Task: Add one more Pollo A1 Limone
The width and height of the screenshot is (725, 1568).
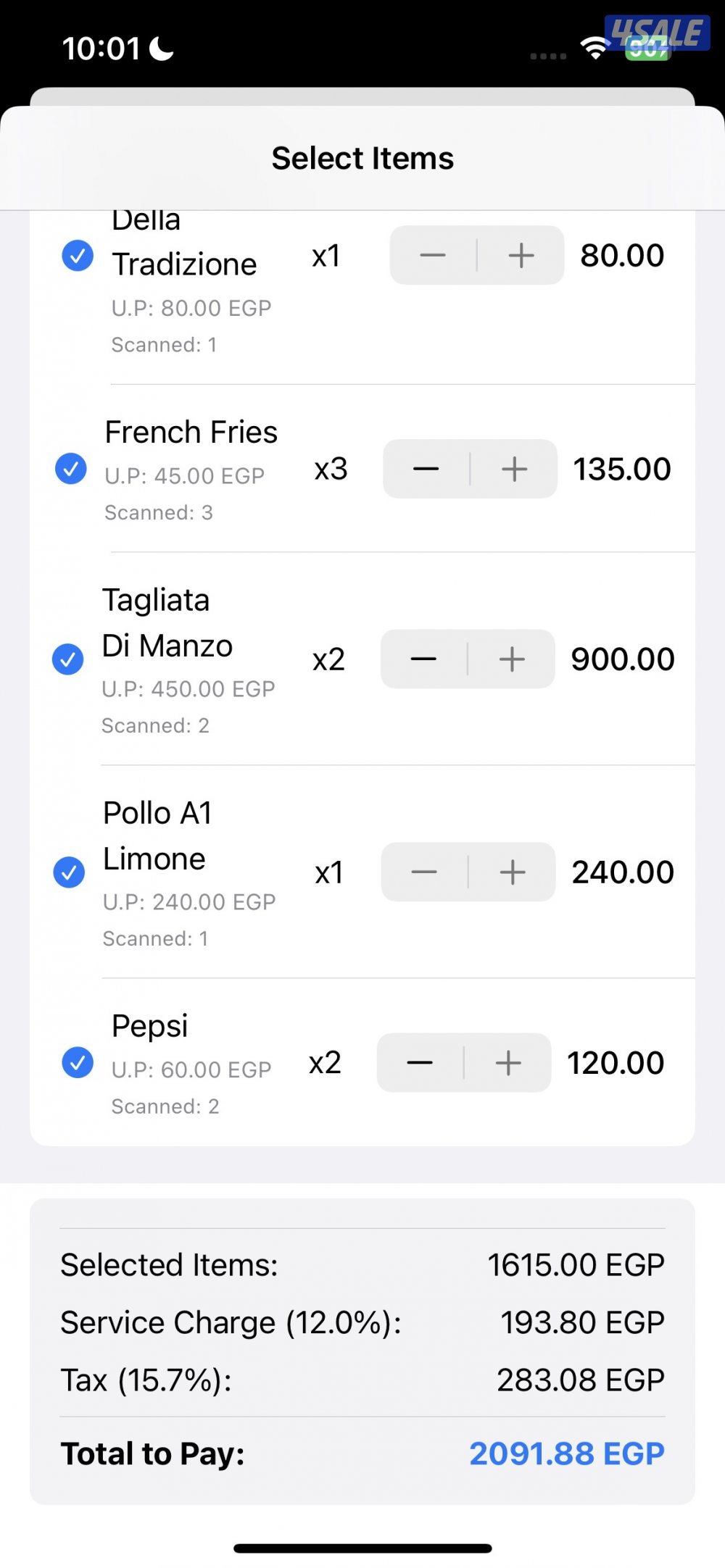Action: click(x=513, y=872)
